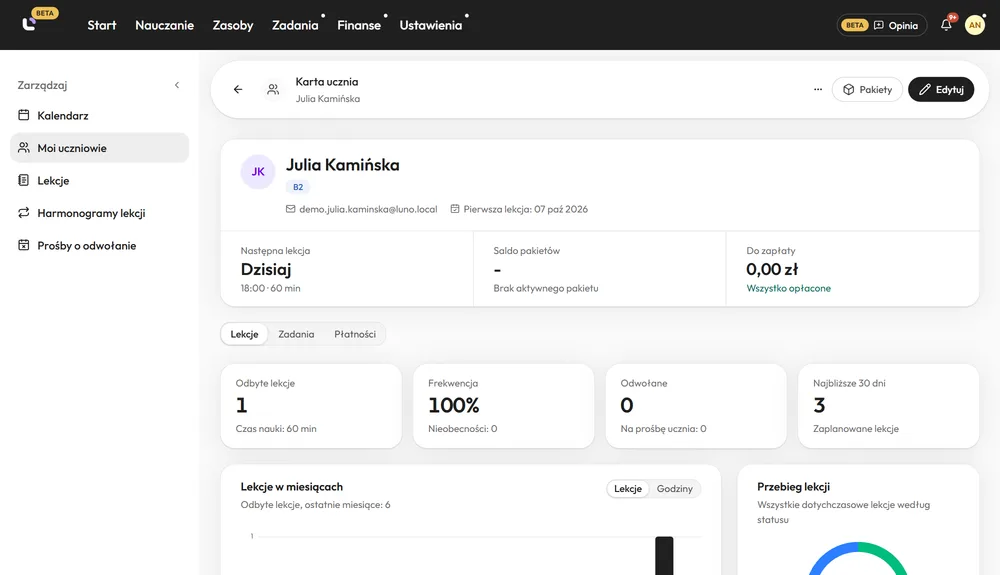Open Harmonogramy lekcji in sidebar
Image resolution: width=1000 pixels, height=575 pixels.
[x=99, y=213]
